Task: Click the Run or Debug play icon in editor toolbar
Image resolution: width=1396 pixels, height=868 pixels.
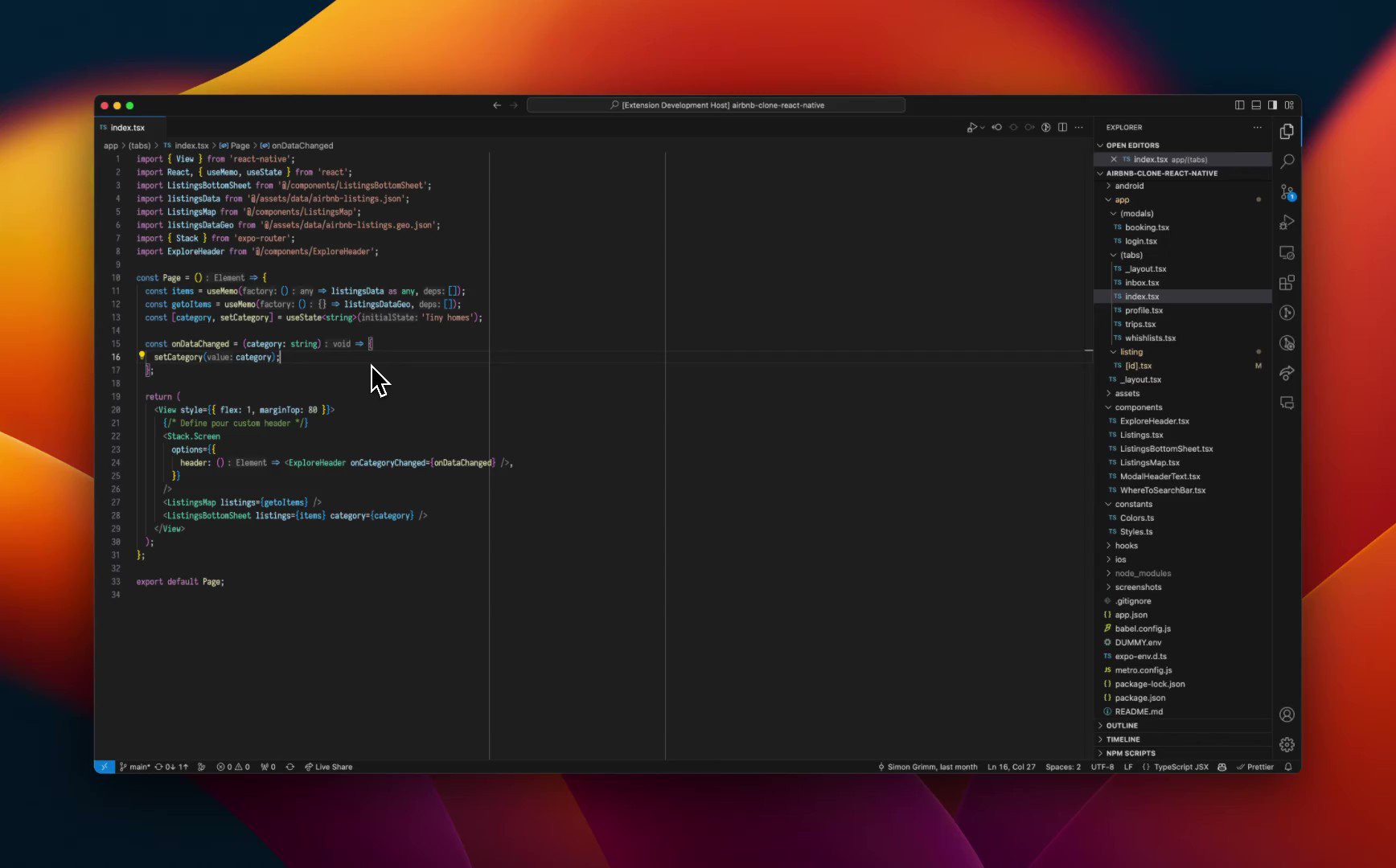Action: 971,127
